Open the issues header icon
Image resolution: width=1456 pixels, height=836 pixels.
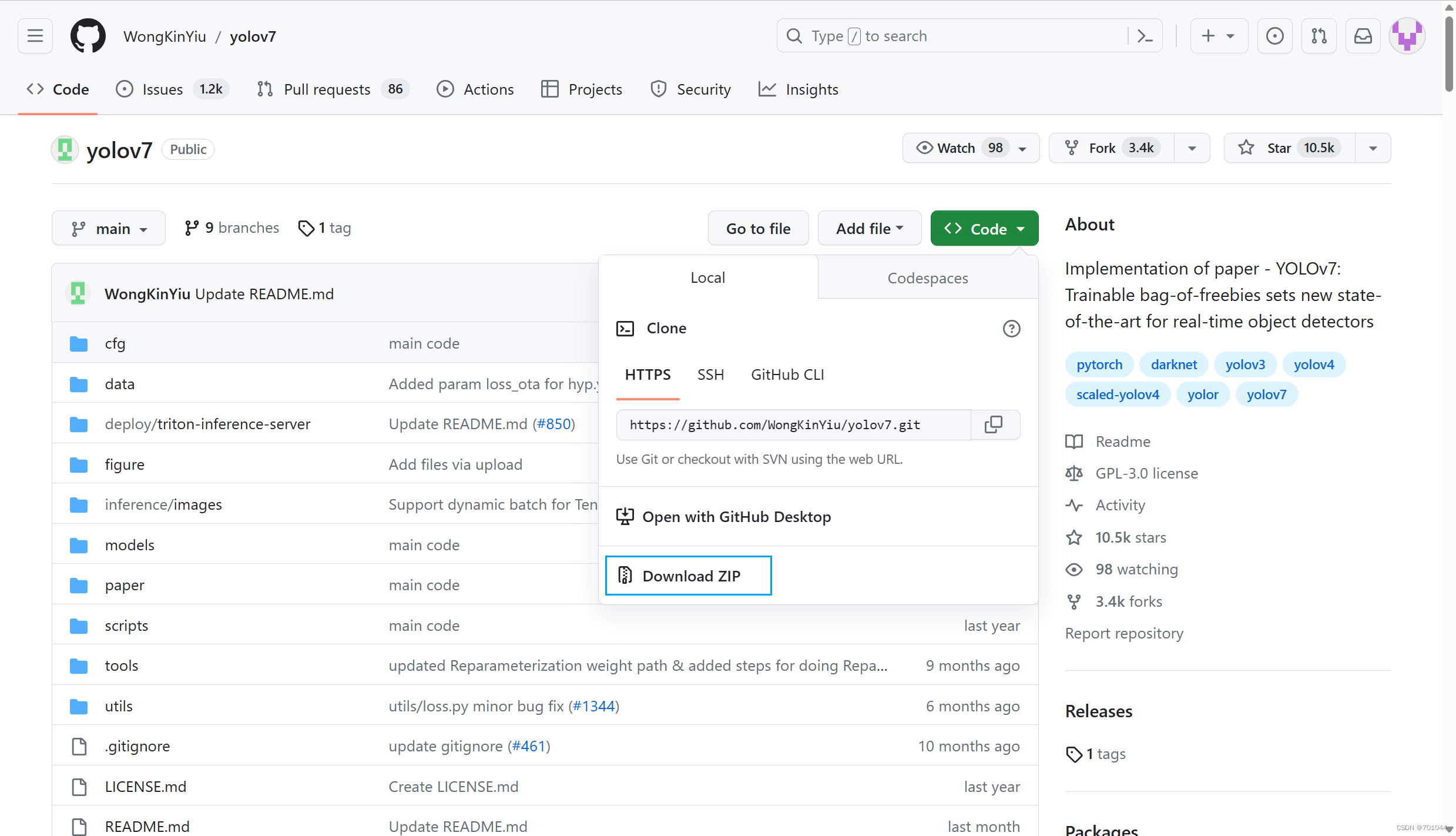click(1274, 36)
